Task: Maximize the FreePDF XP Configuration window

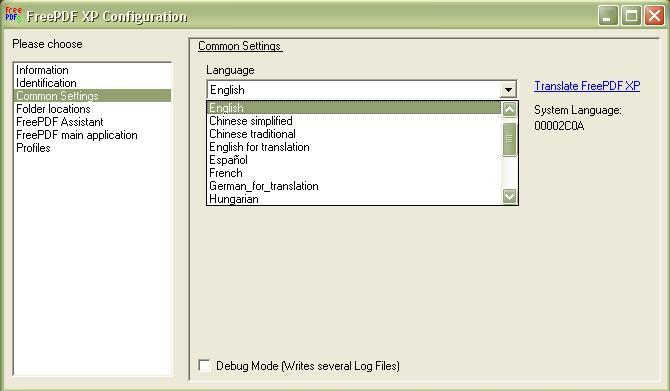Action: coord(631,16)
